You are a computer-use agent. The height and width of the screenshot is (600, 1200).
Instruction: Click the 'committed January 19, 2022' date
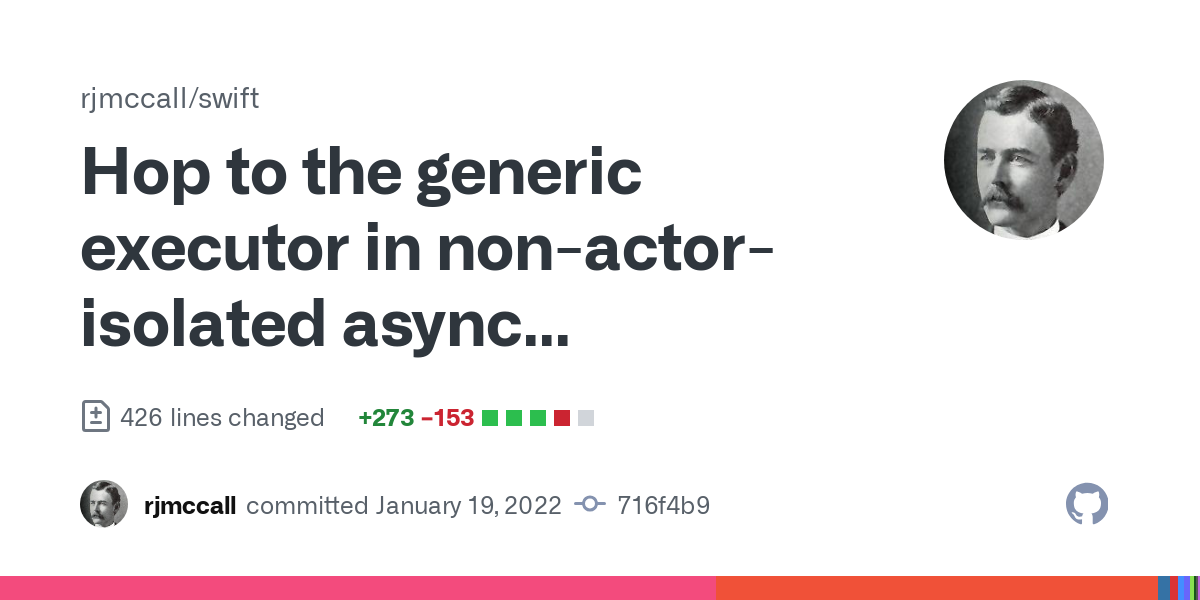point(404,506)
